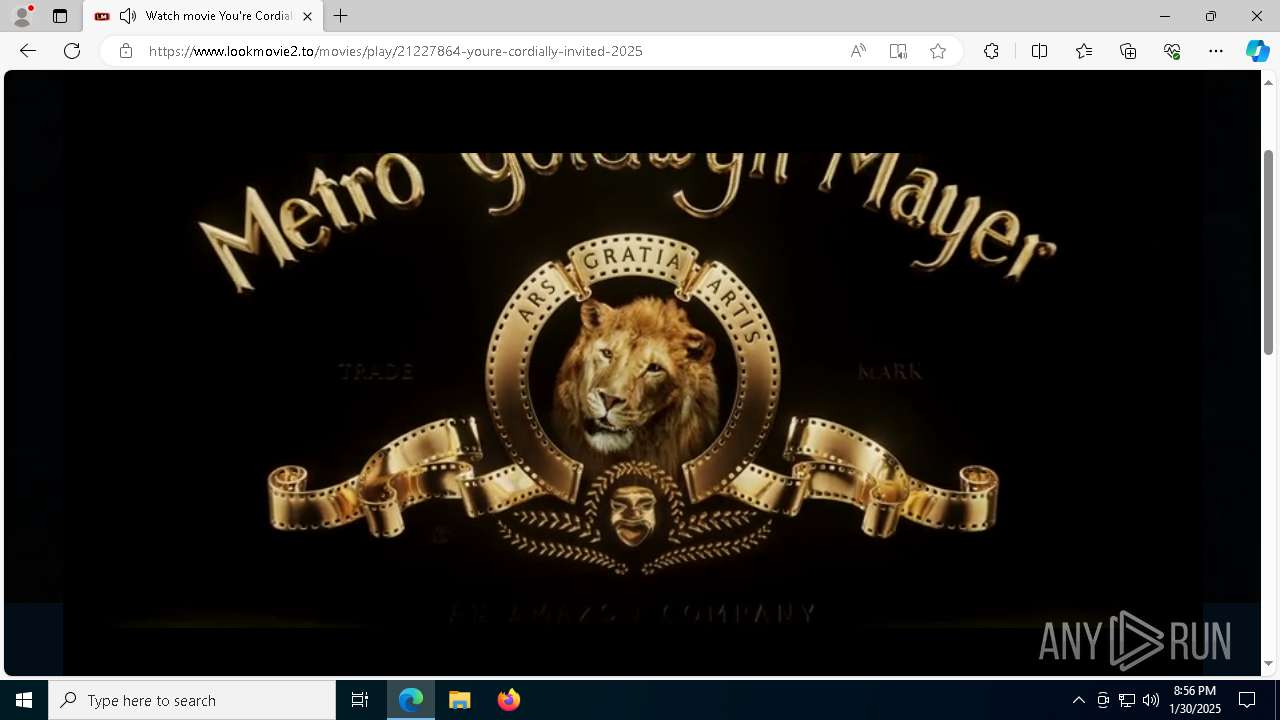Open Browser essentials heart icon

[1172, 51]
